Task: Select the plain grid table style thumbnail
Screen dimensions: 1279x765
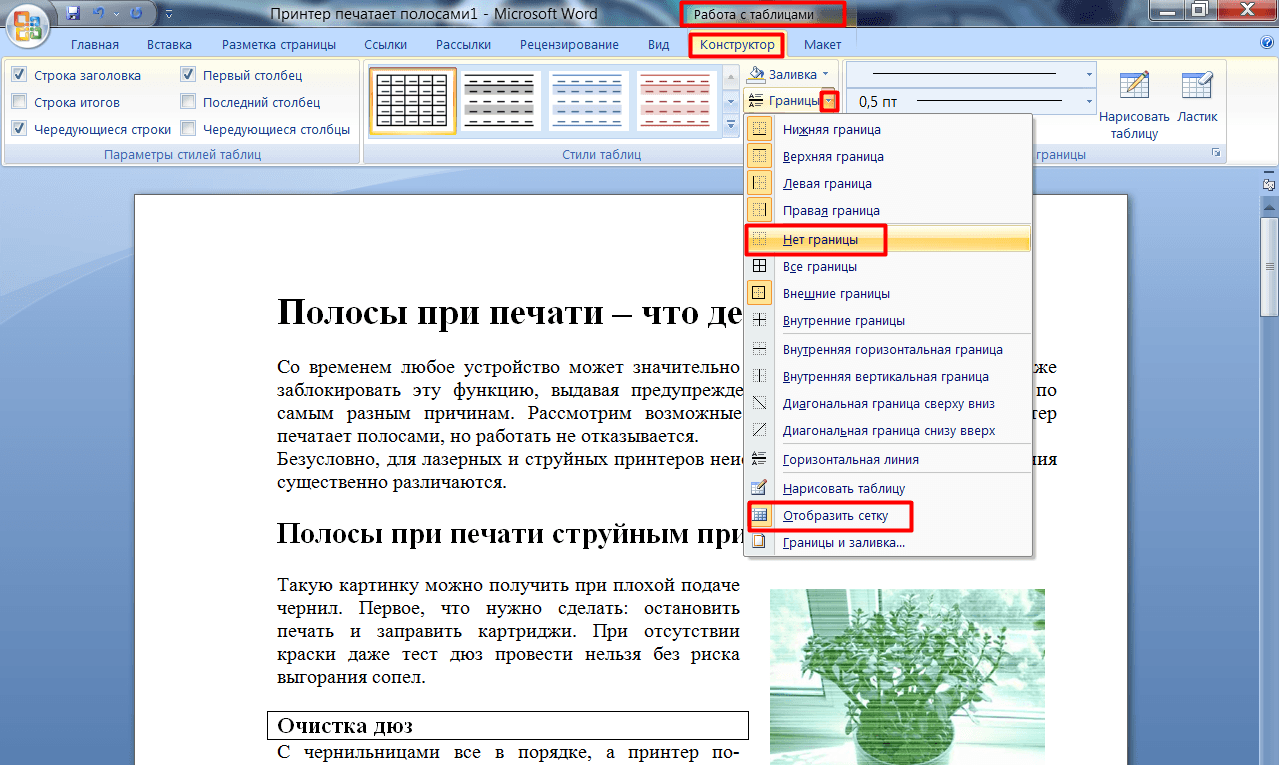Action: [x=413, y=102]
